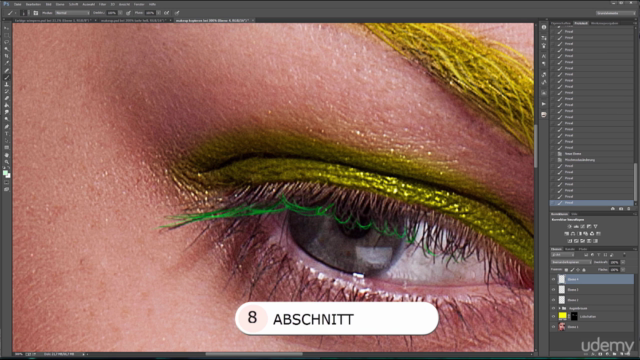Enable airbrush mode in options bar

167,13
